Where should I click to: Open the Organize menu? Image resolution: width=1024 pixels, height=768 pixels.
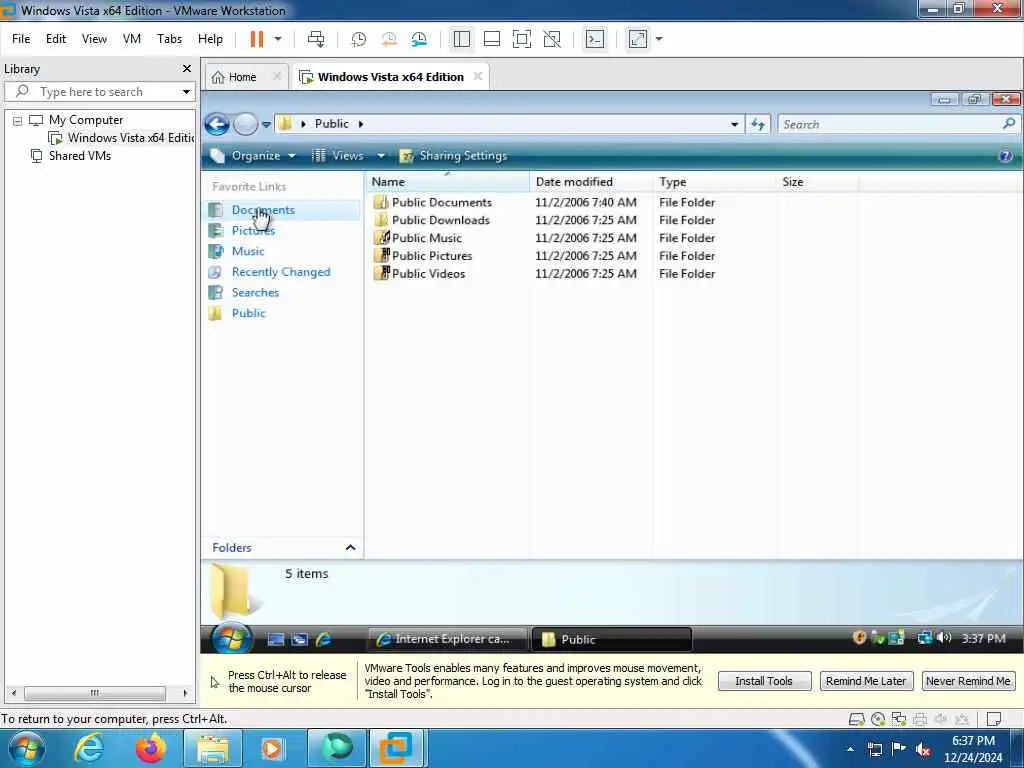pyautogui.click(x=253, y=156)
